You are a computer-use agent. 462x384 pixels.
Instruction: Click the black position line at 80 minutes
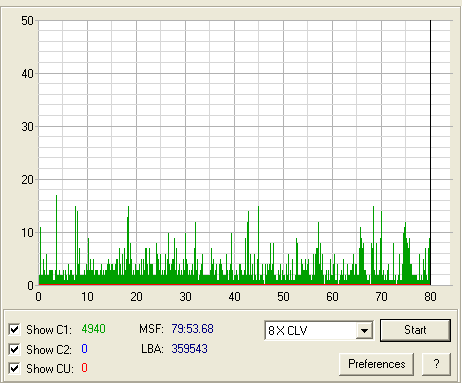point(430,152)
